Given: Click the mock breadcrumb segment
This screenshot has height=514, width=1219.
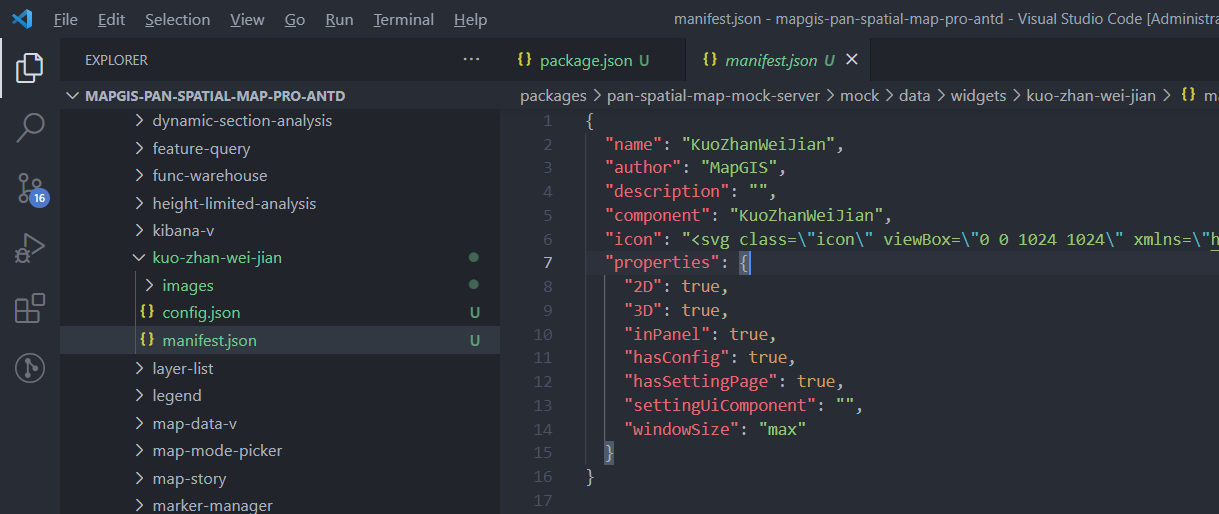Looking at the screenshot, I should [859, 96].
